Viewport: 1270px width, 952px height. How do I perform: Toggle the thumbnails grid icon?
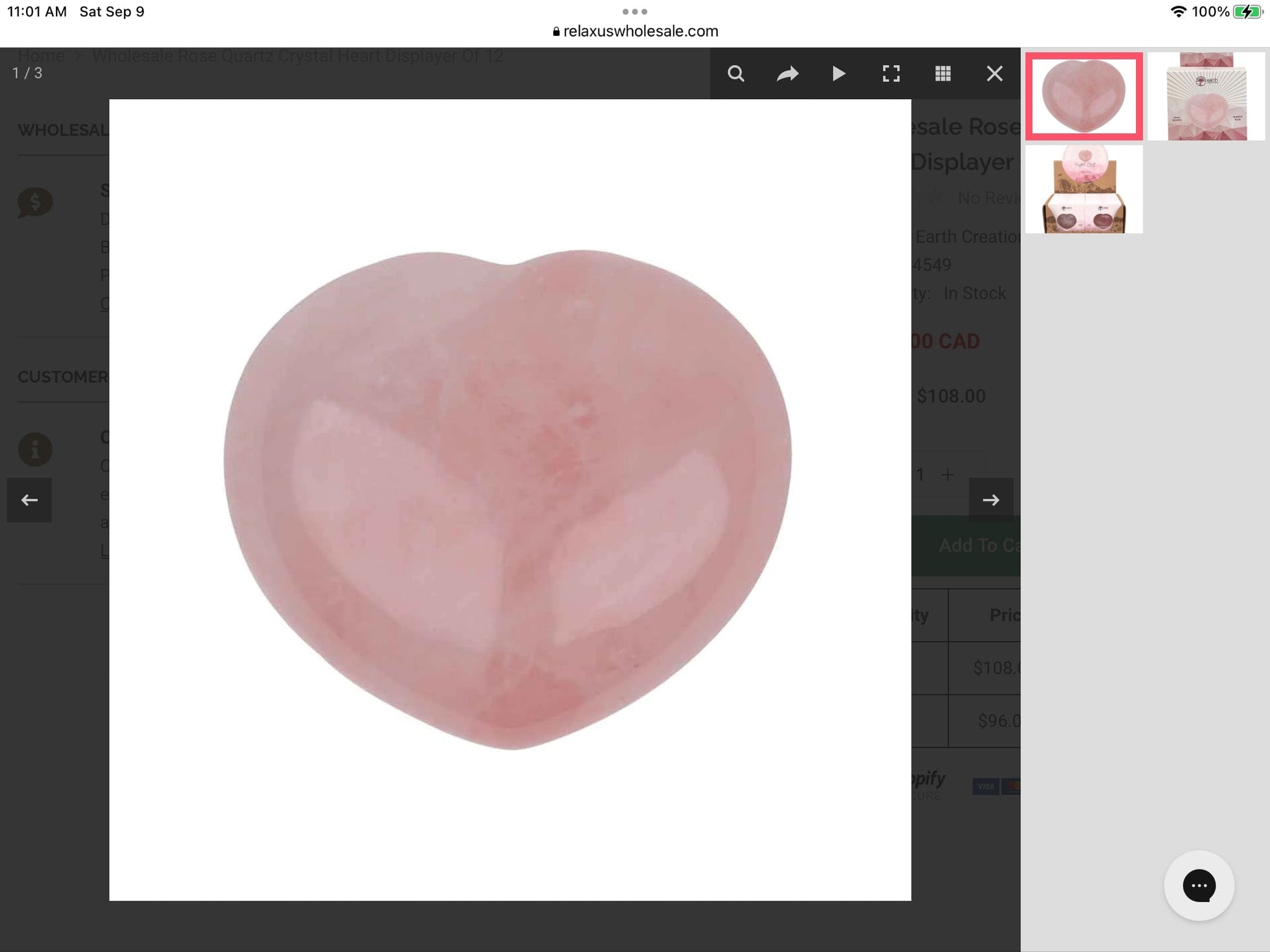point(943,74)
